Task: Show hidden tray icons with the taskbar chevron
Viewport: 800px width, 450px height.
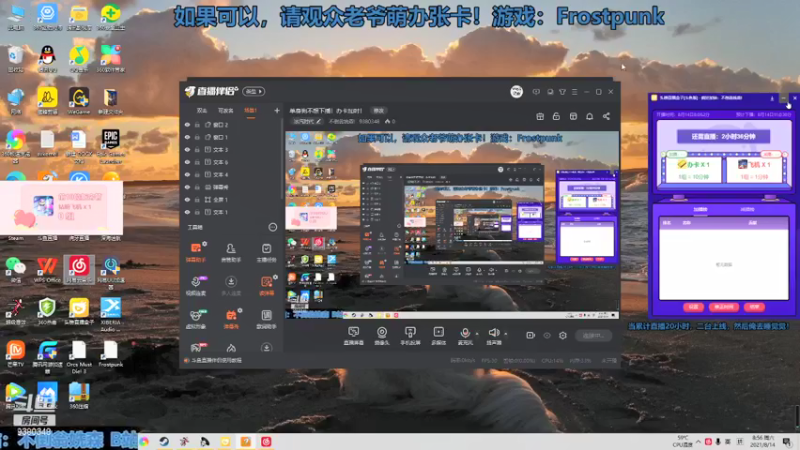Action: point(698,441)
